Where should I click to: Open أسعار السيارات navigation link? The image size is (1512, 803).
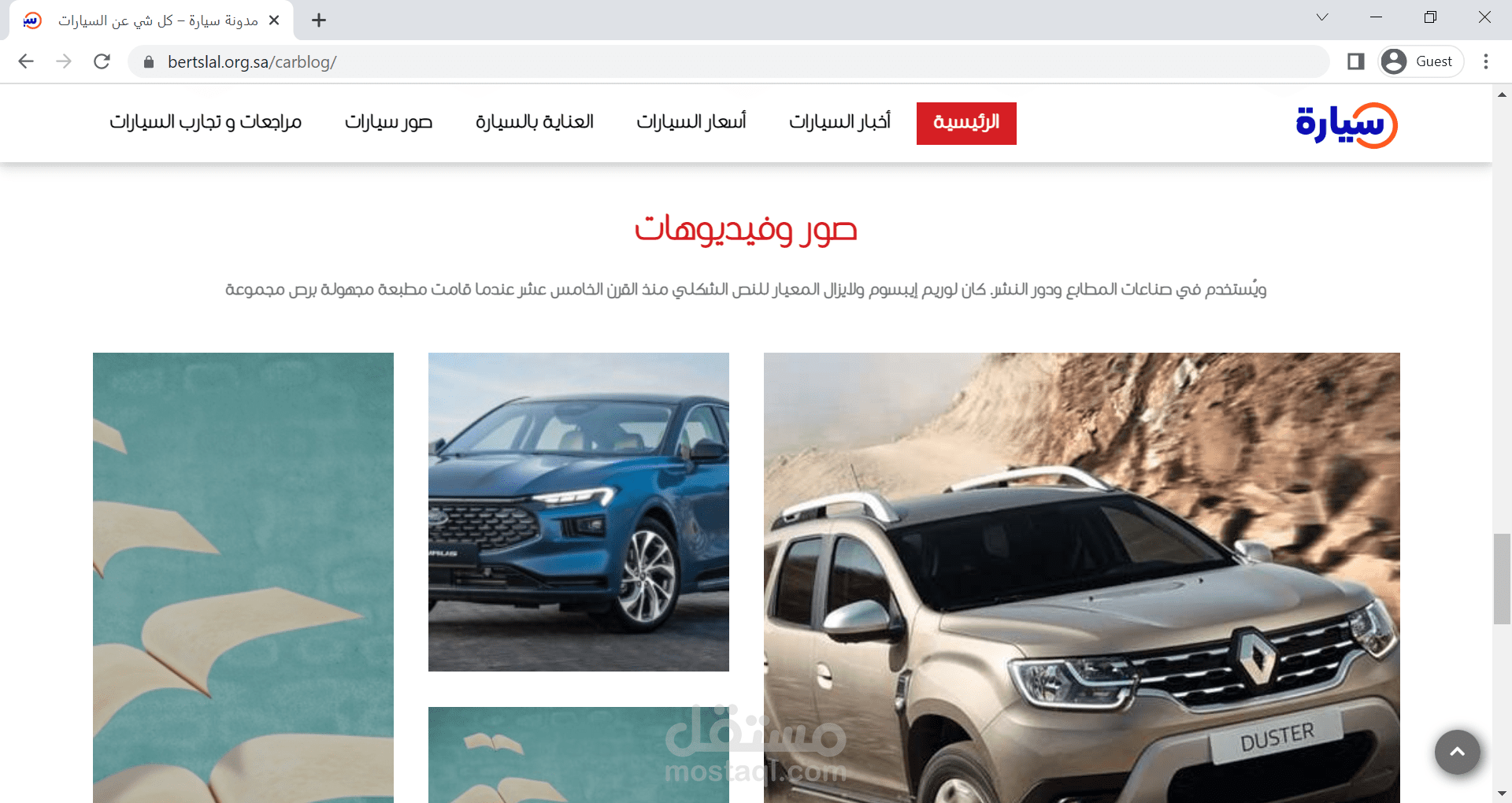click(691, 122)
